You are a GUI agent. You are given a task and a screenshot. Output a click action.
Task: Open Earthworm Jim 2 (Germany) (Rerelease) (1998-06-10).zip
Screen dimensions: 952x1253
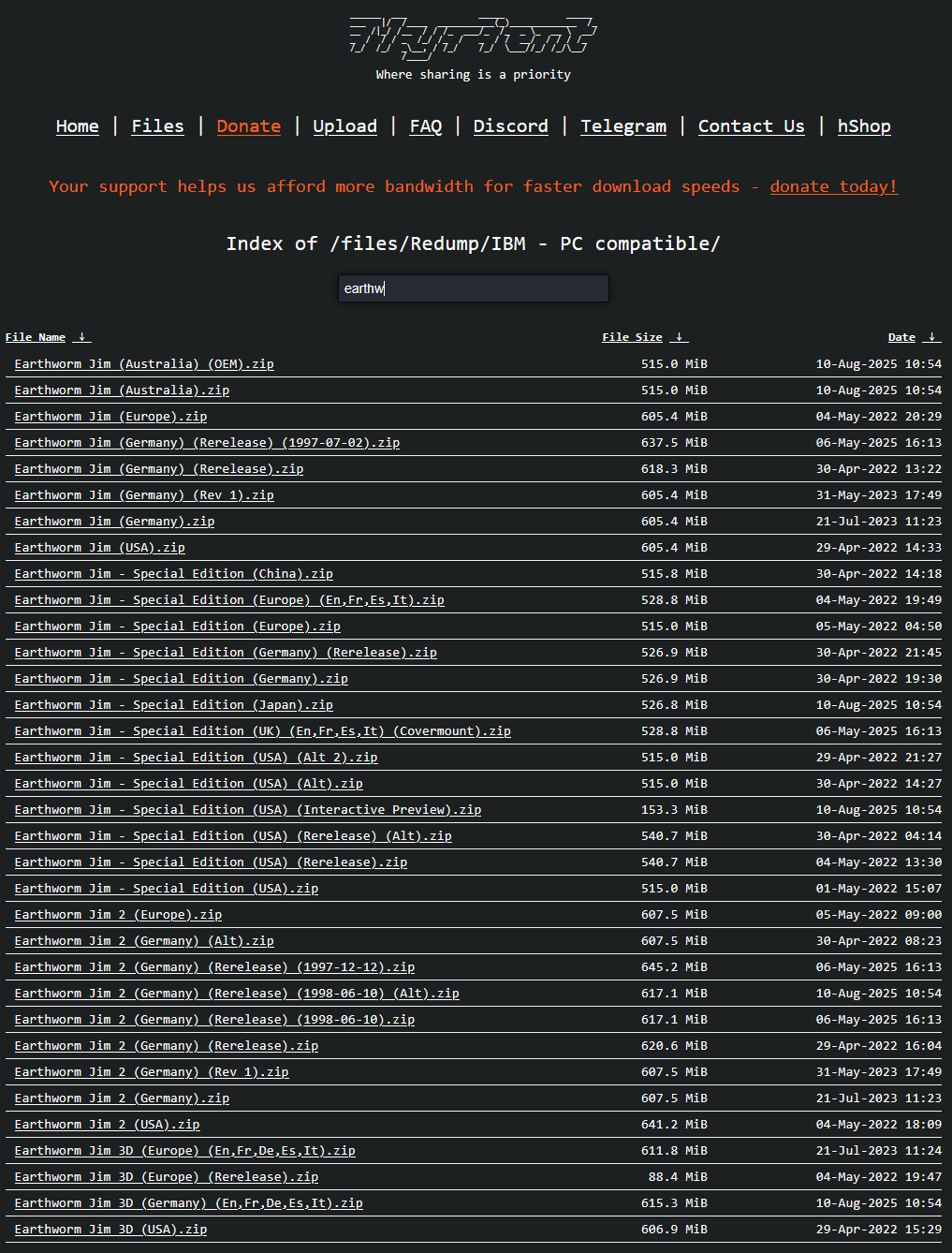click(214, 1020)
